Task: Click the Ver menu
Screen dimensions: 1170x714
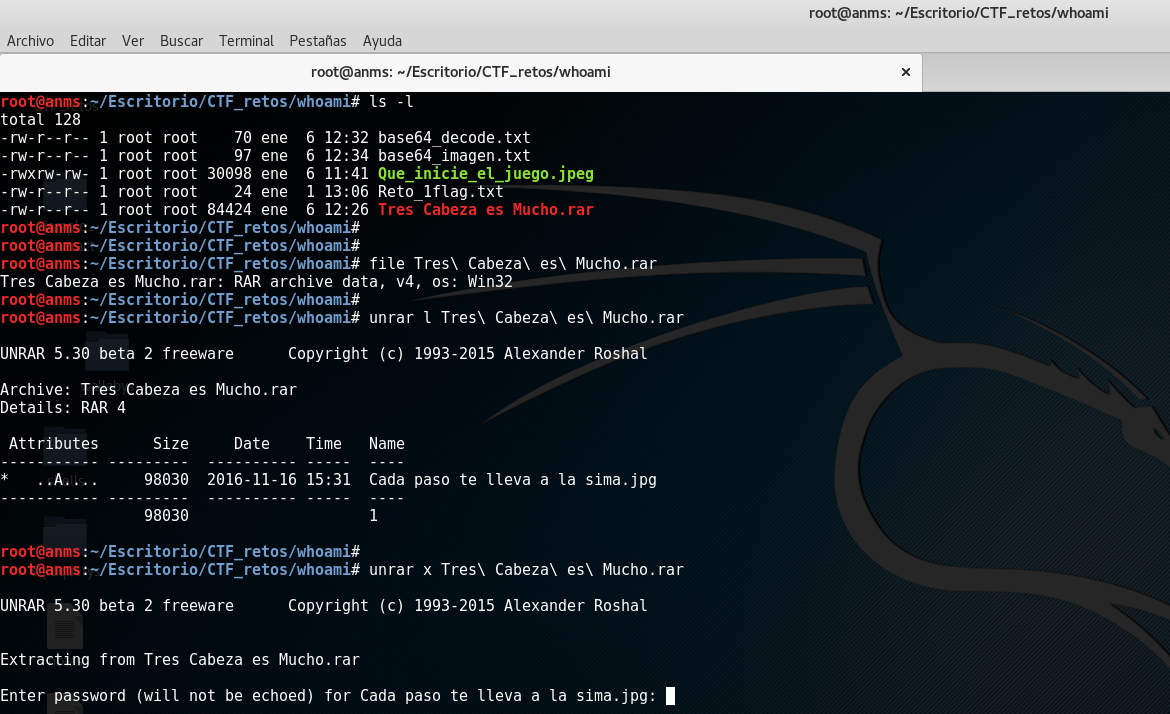Action: (x=133, y=41)
